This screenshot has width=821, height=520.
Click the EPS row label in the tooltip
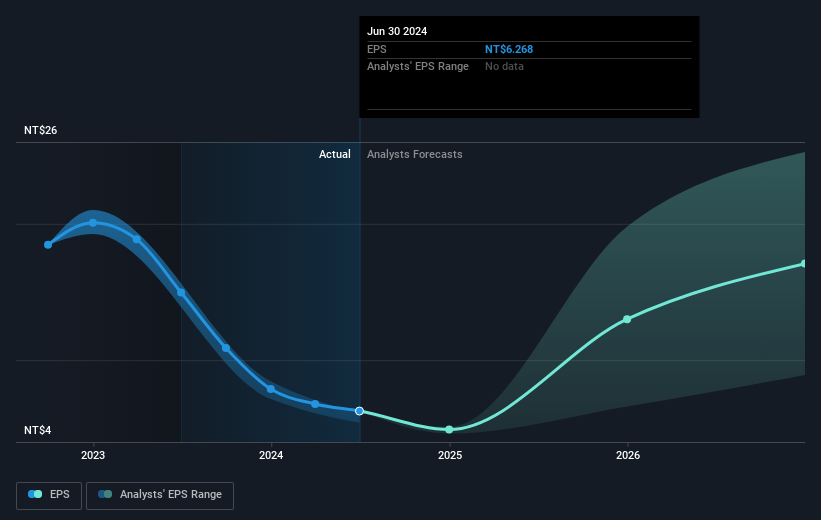[x=376, y=49]
